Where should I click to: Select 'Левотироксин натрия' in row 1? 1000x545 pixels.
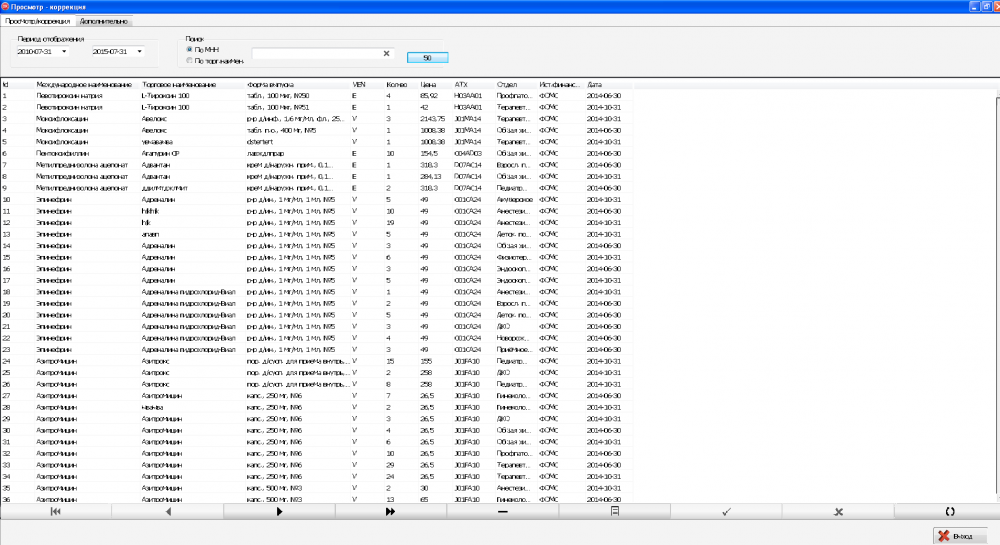(69, 96)
